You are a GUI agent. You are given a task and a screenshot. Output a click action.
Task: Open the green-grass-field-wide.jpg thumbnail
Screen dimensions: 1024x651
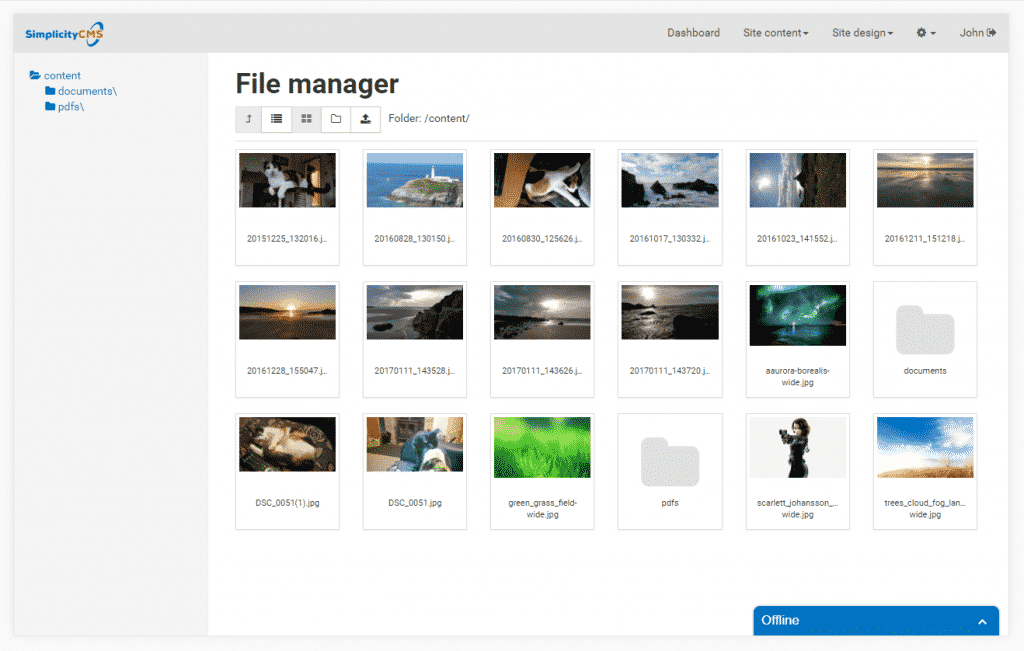pyautogui.click(x=542, y=447)
